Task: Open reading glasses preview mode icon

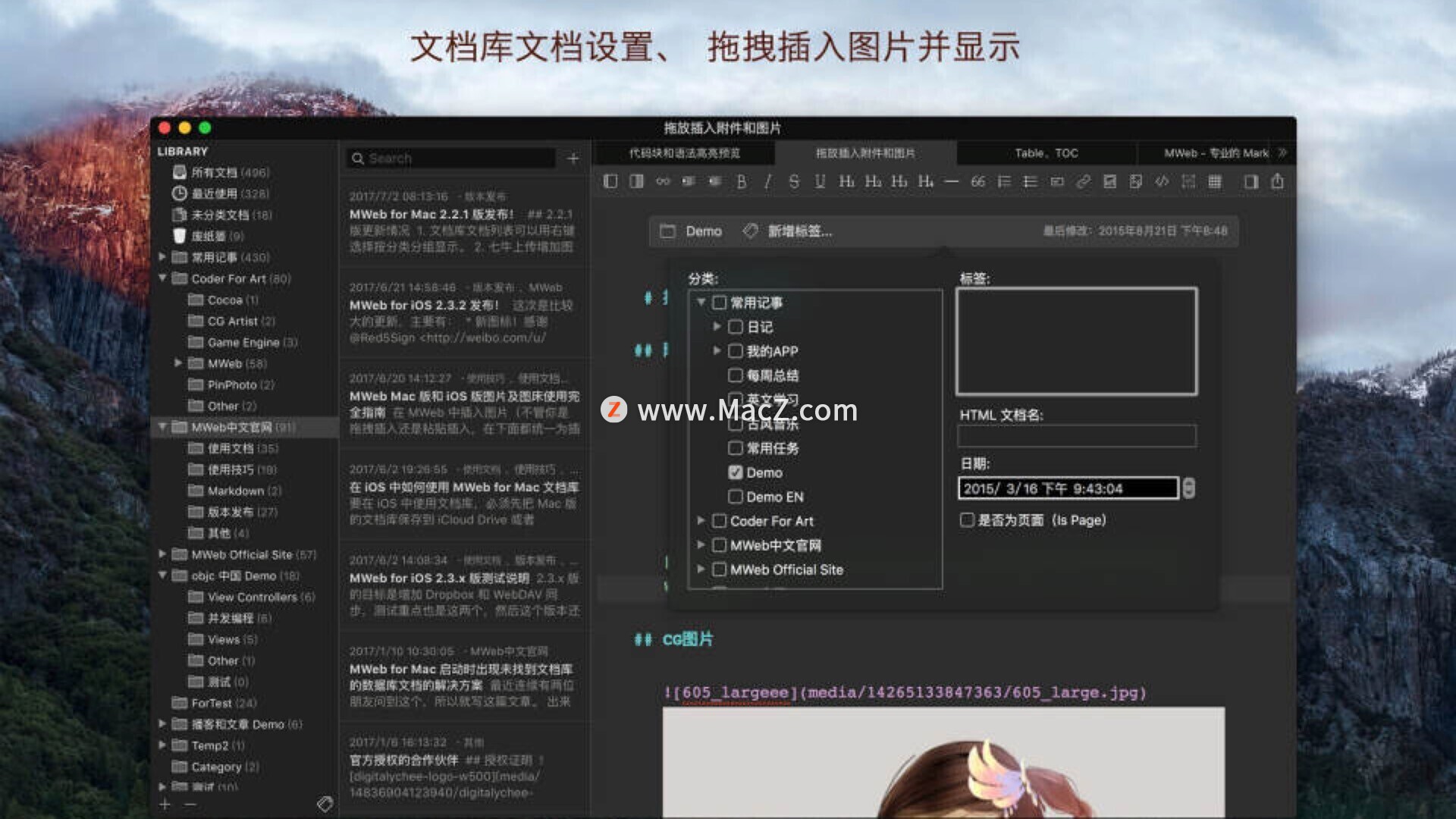Action: click(663, 182)
